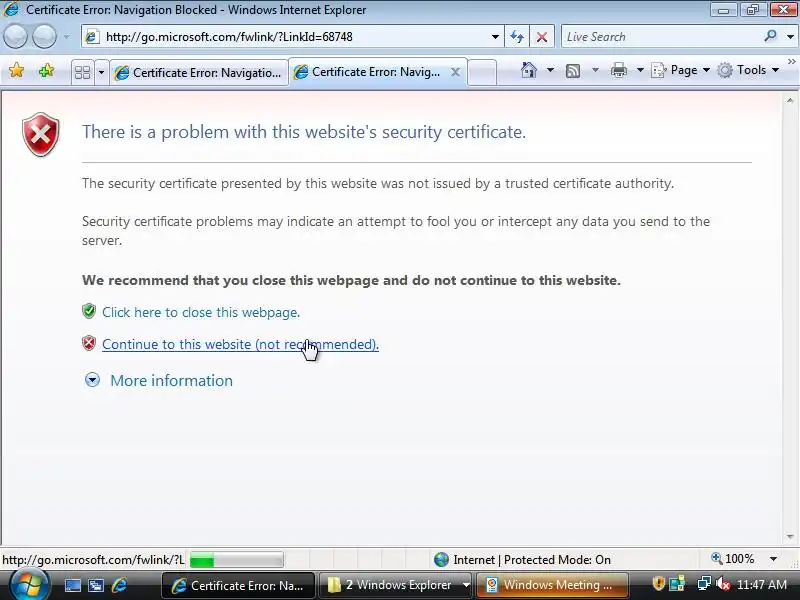Open the search provider options dropdown
The image size is (800, 600).
tap(790, 37)
